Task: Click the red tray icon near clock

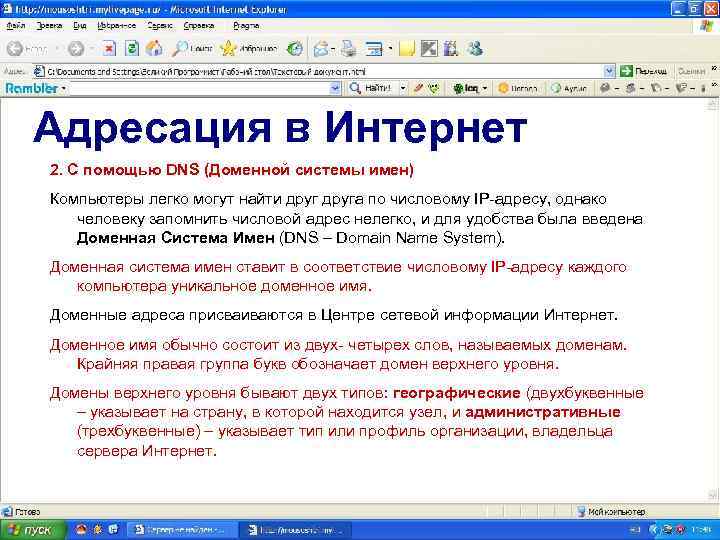Action: pos(680,530)
